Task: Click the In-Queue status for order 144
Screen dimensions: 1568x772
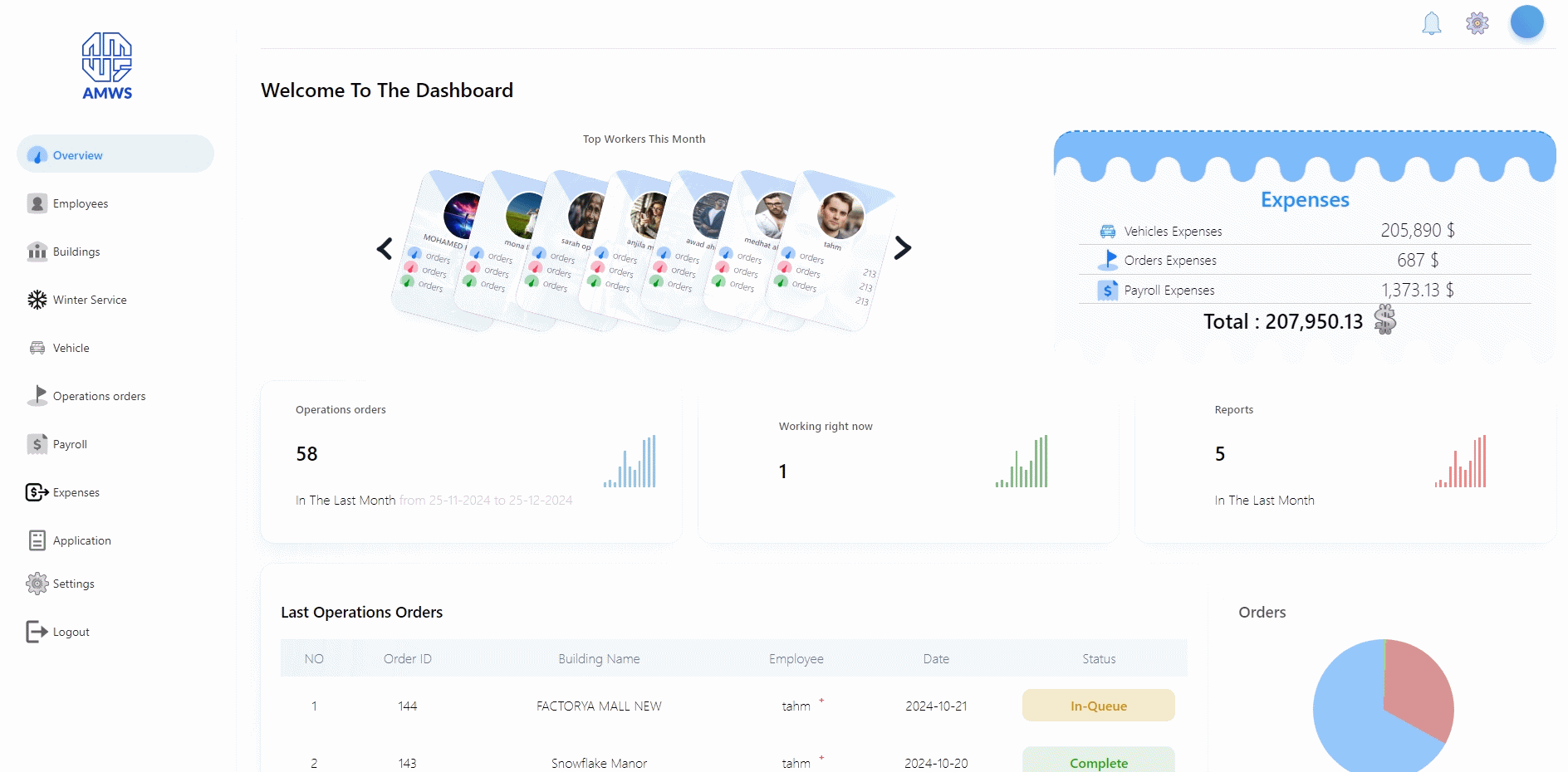Action: [1098, 706]
